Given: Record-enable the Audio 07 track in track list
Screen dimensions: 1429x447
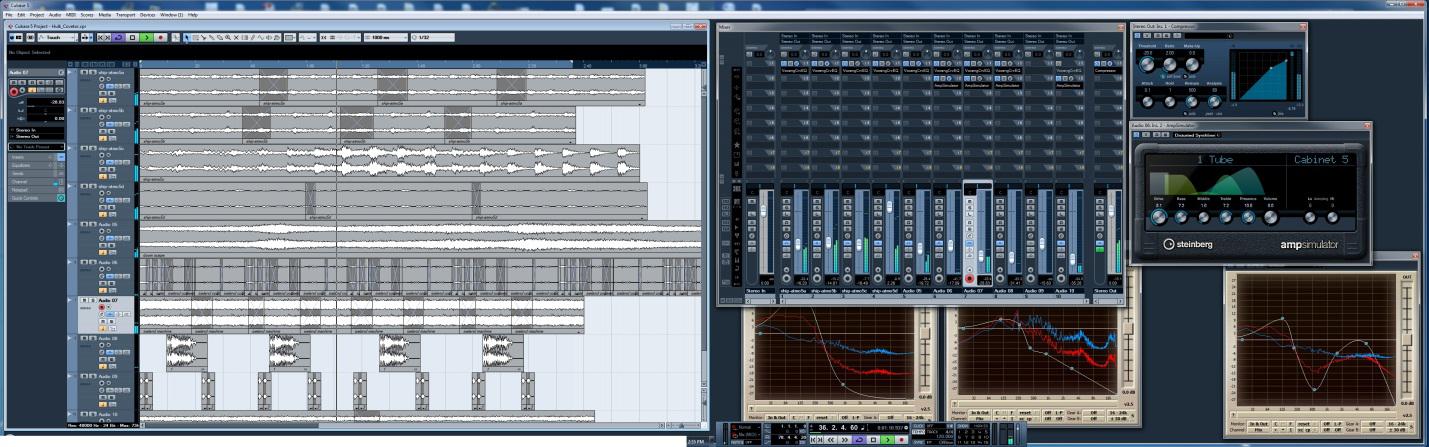Looking at the screenshot, I should tap(101, 307).
